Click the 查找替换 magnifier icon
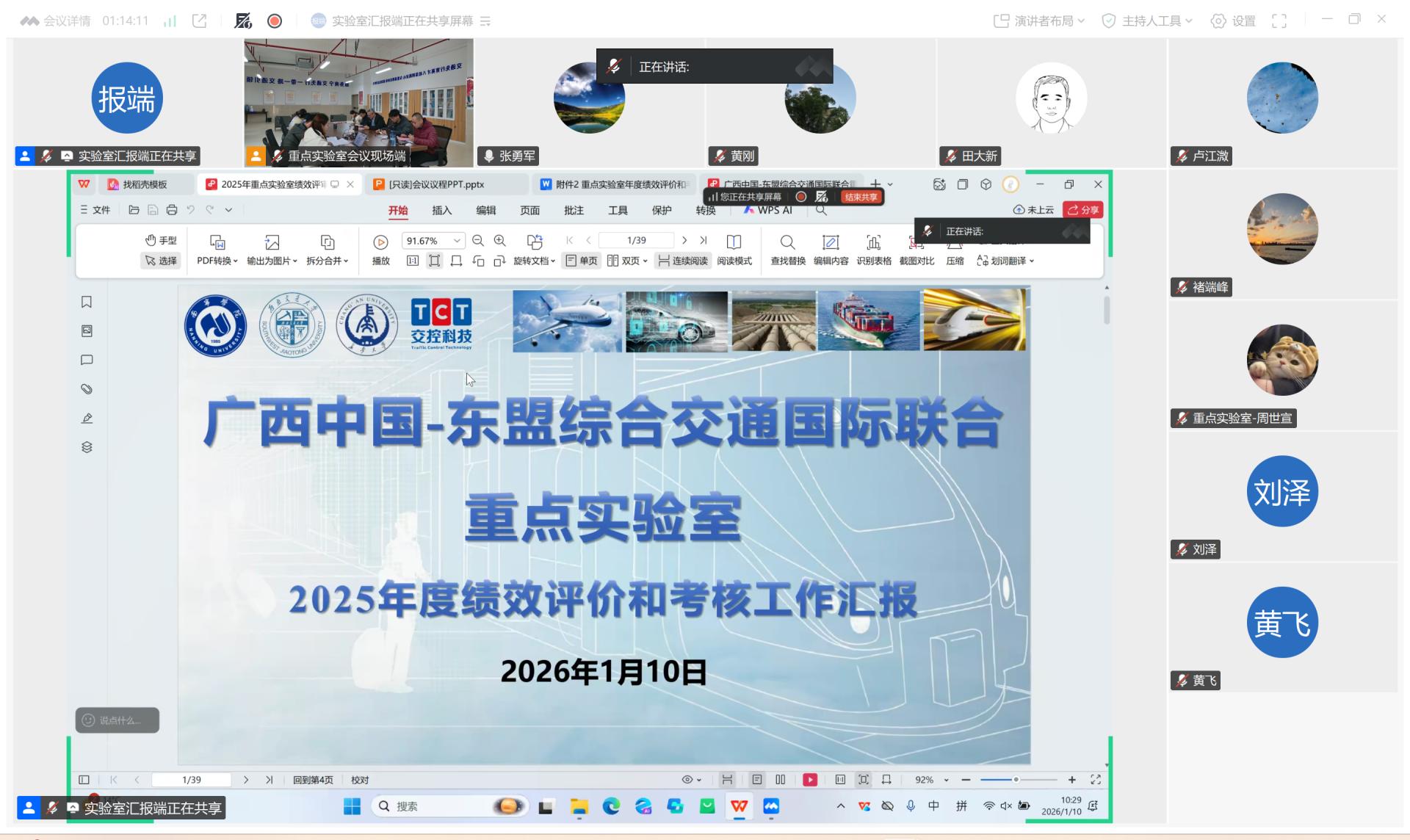This screenshot has height=840, width=1410. coord(787,242)
